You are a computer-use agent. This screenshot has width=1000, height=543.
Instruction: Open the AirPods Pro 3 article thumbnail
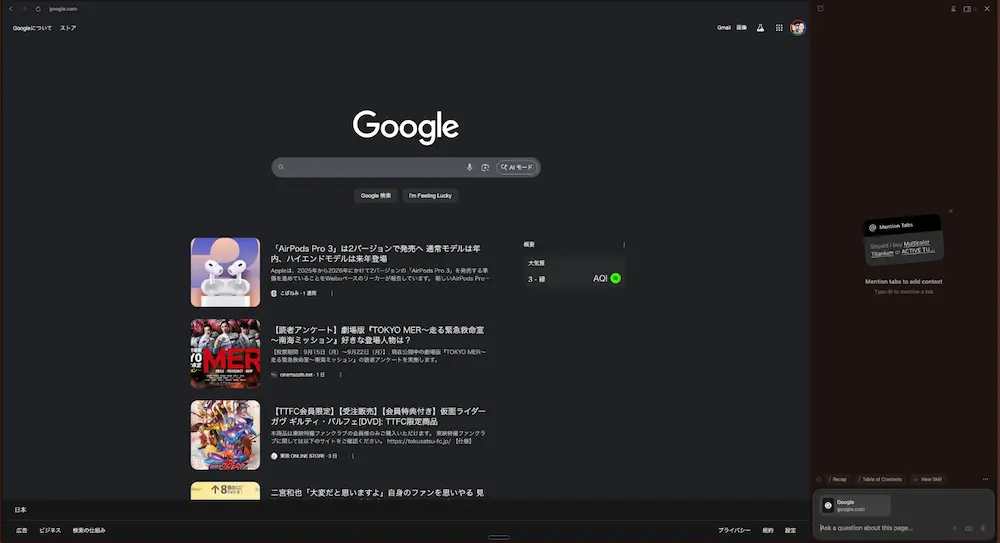tap(225, 272)
